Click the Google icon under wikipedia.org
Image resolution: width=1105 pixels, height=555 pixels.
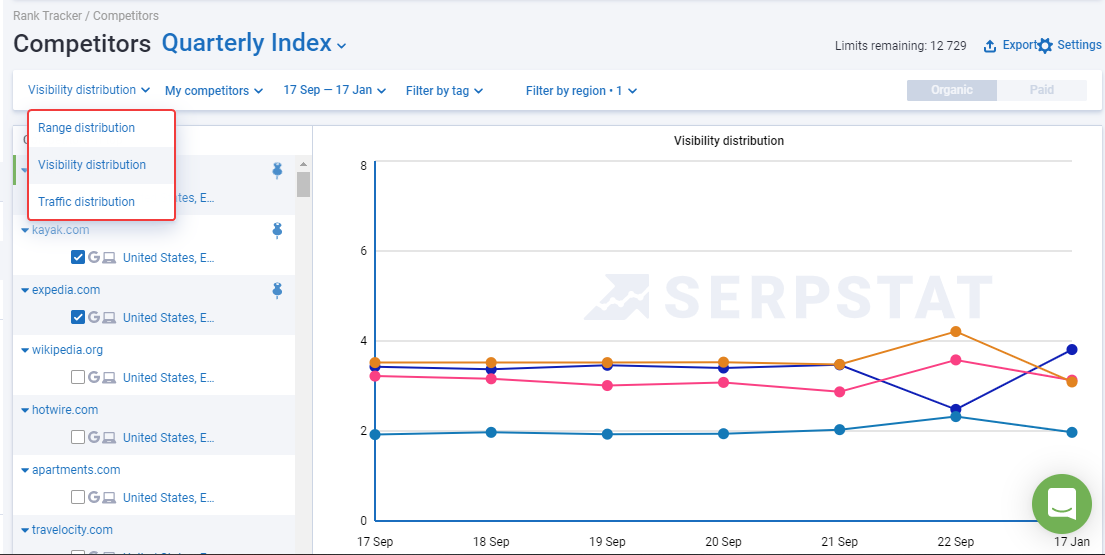pyautogui.click(x=94, y=378)
